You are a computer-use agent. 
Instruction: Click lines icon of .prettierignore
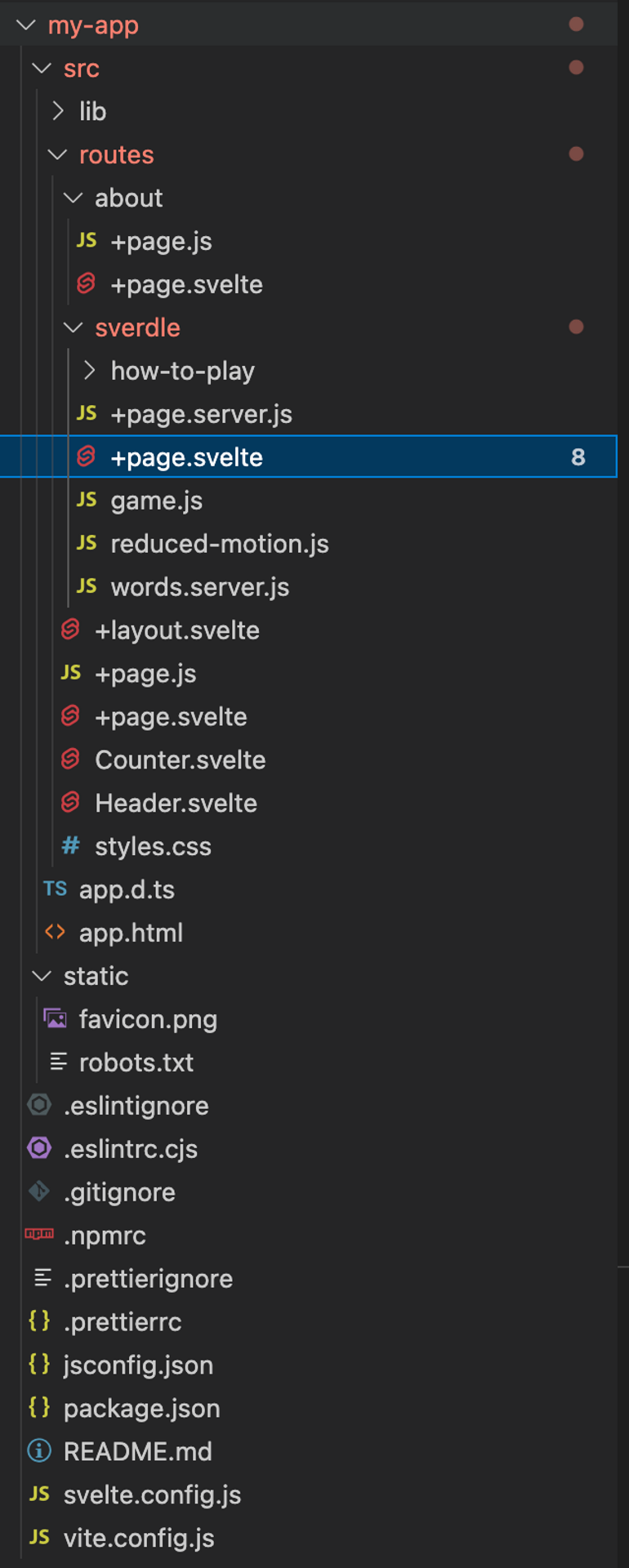point(42,1278)
